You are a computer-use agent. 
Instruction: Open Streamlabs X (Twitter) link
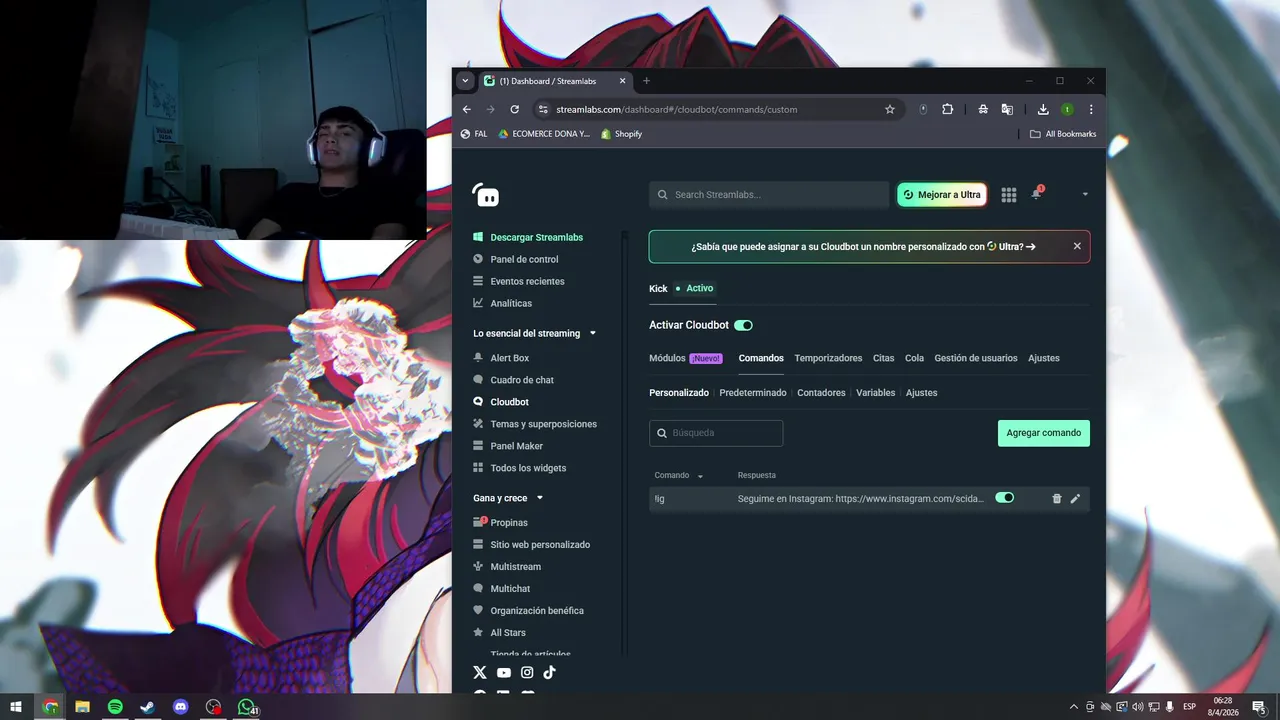480,673
